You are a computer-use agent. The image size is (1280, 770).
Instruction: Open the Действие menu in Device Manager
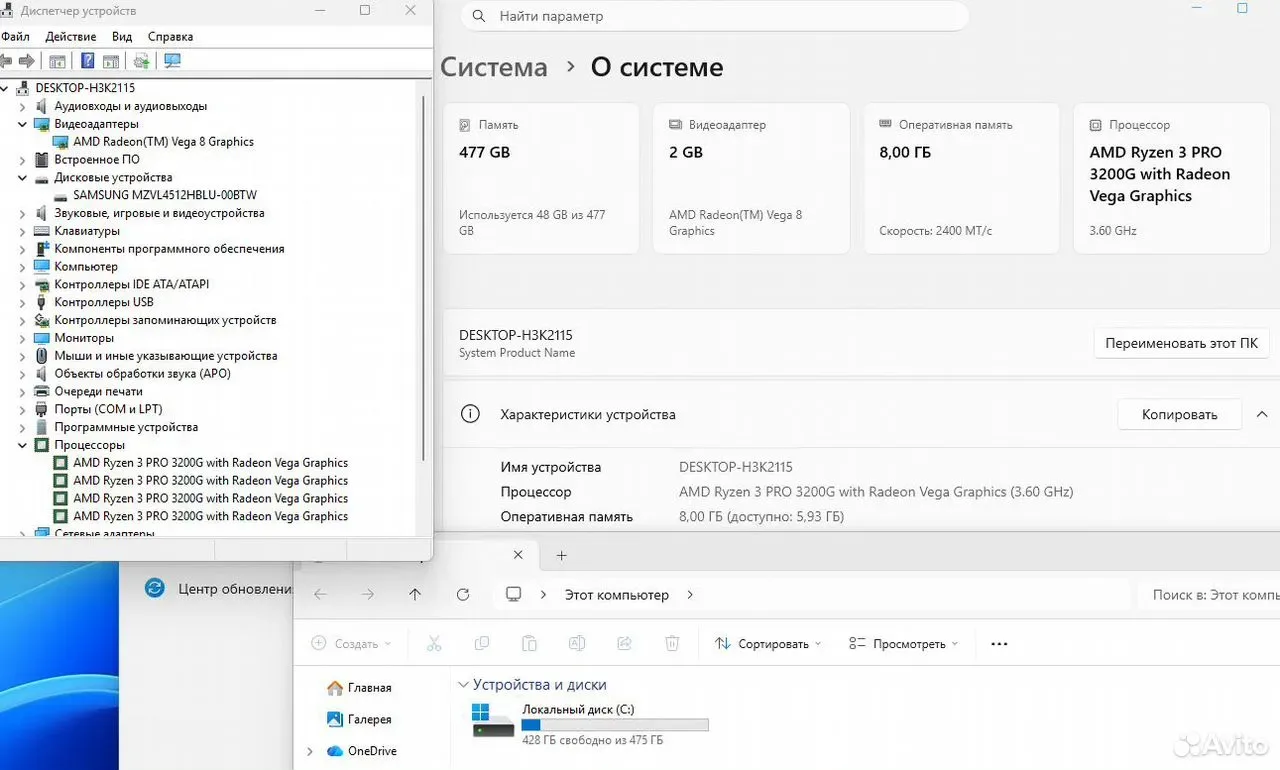coord(70,36)
